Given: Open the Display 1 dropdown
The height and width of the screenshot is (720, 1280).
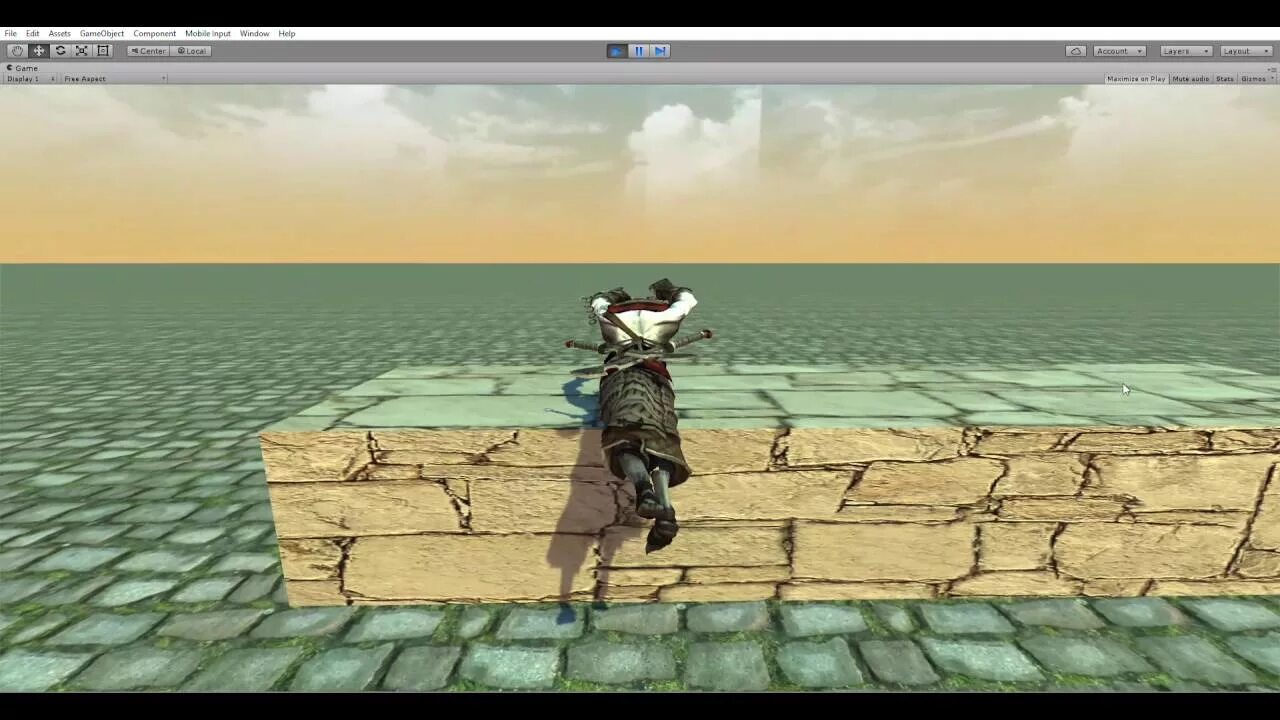Looking at the screenshot, I should [29, 79].
